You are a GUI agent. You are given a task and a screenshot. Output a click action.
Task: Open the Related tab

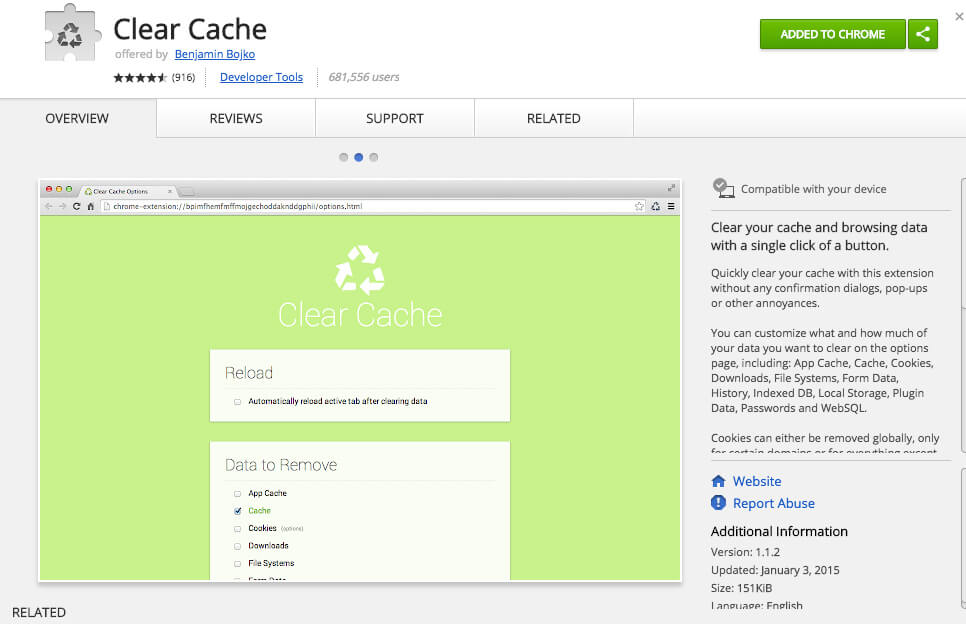[x=554, y=118]
